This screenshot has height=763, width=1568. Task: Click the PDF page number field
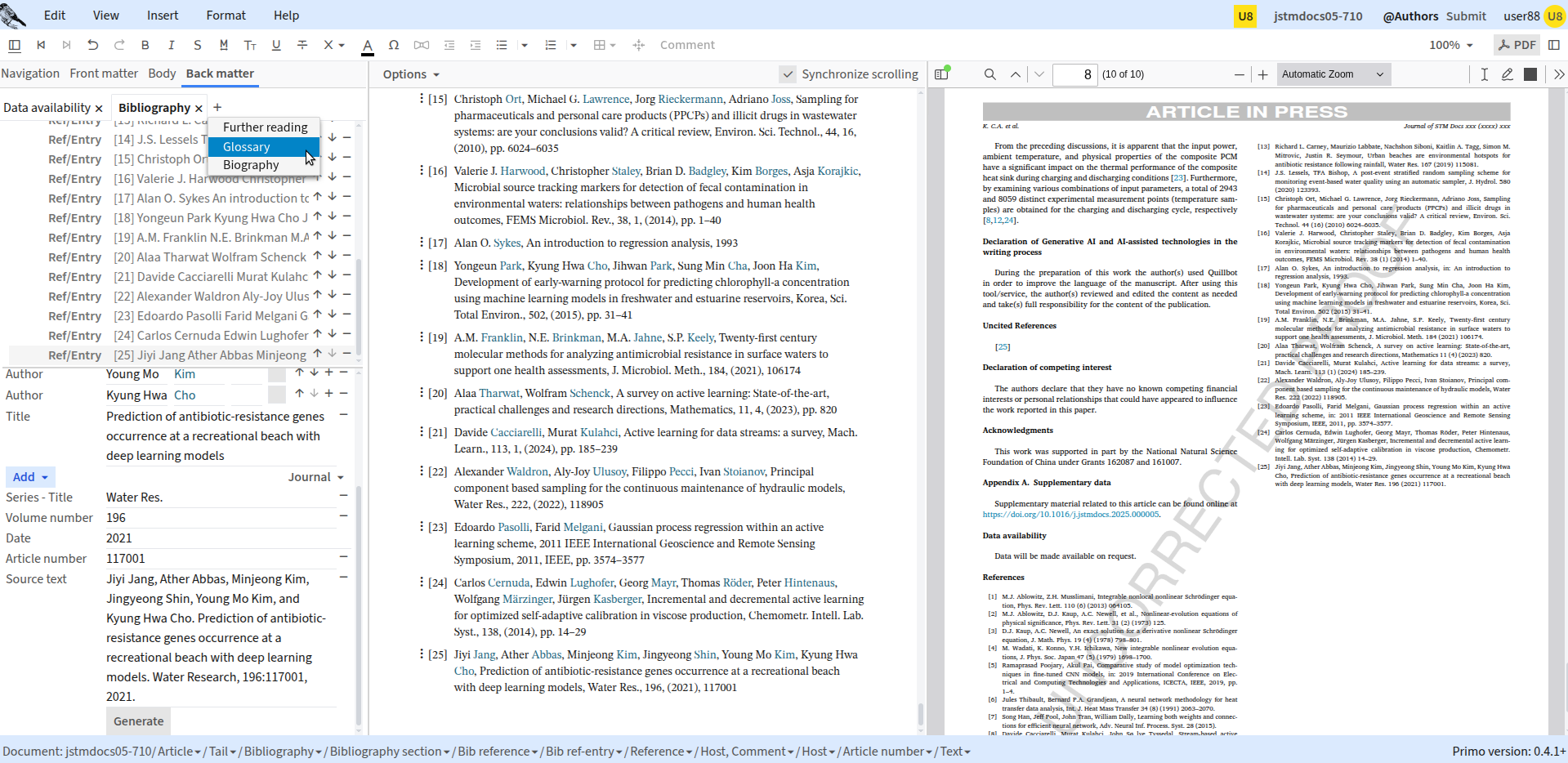[x=1074, y=74]
